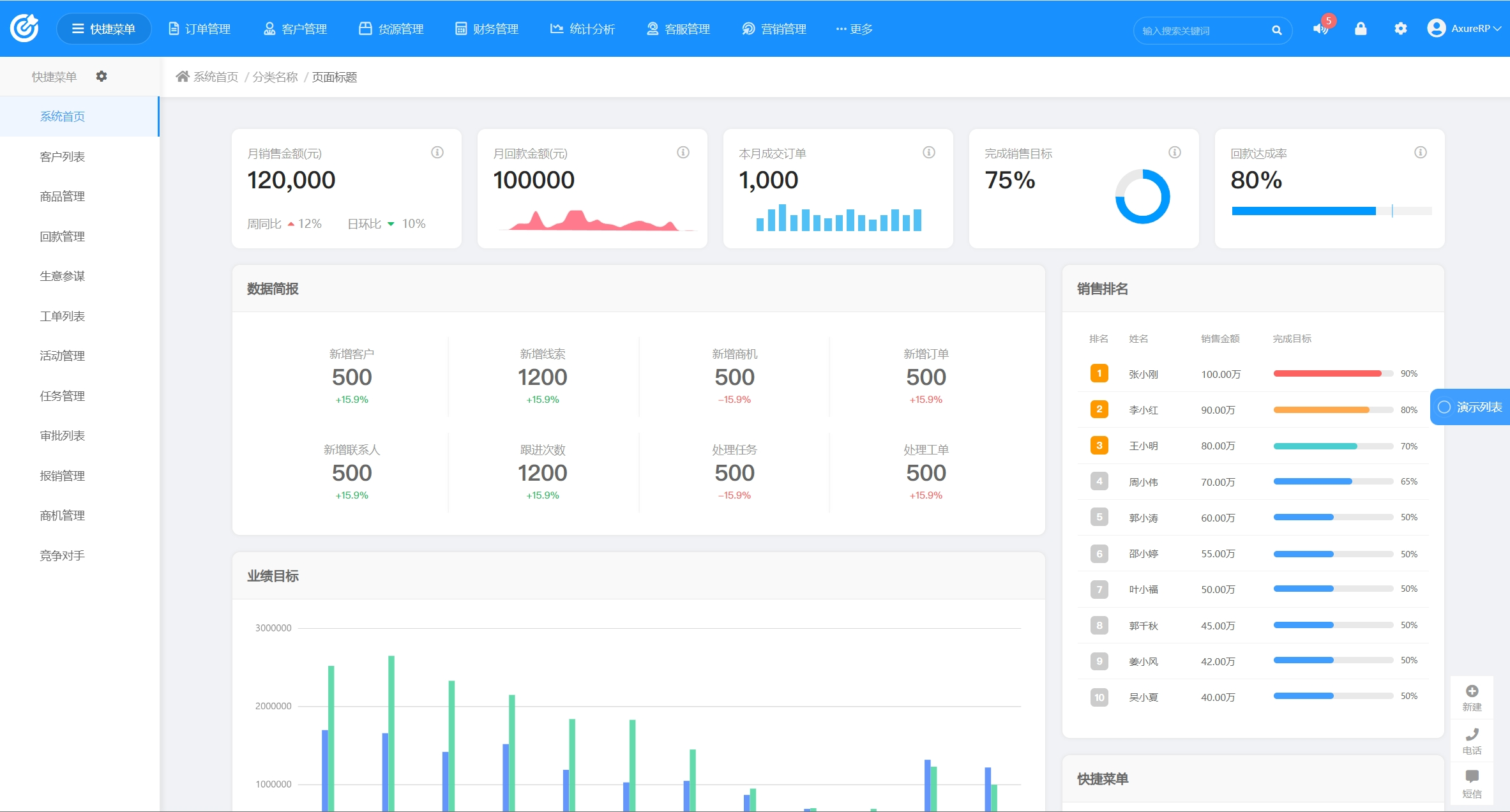Open 财务管理 menu
The height and width of the screenshot is (812, 1510).
click(487, 29)
